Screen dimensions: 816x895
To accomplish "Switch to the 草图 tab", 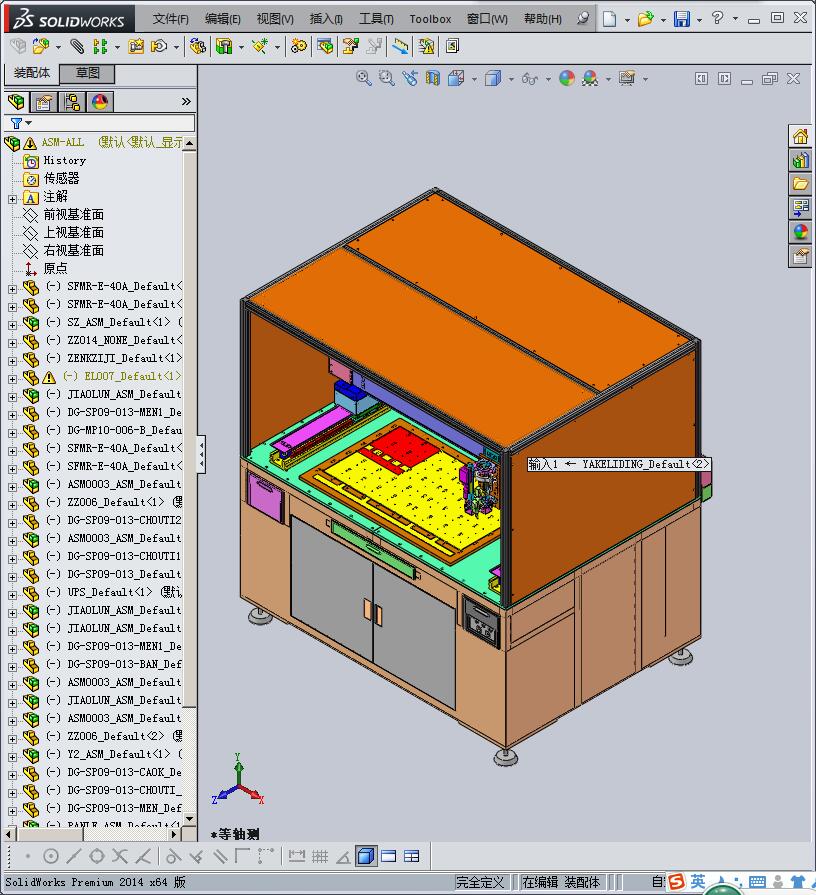I will click(87, 73).
